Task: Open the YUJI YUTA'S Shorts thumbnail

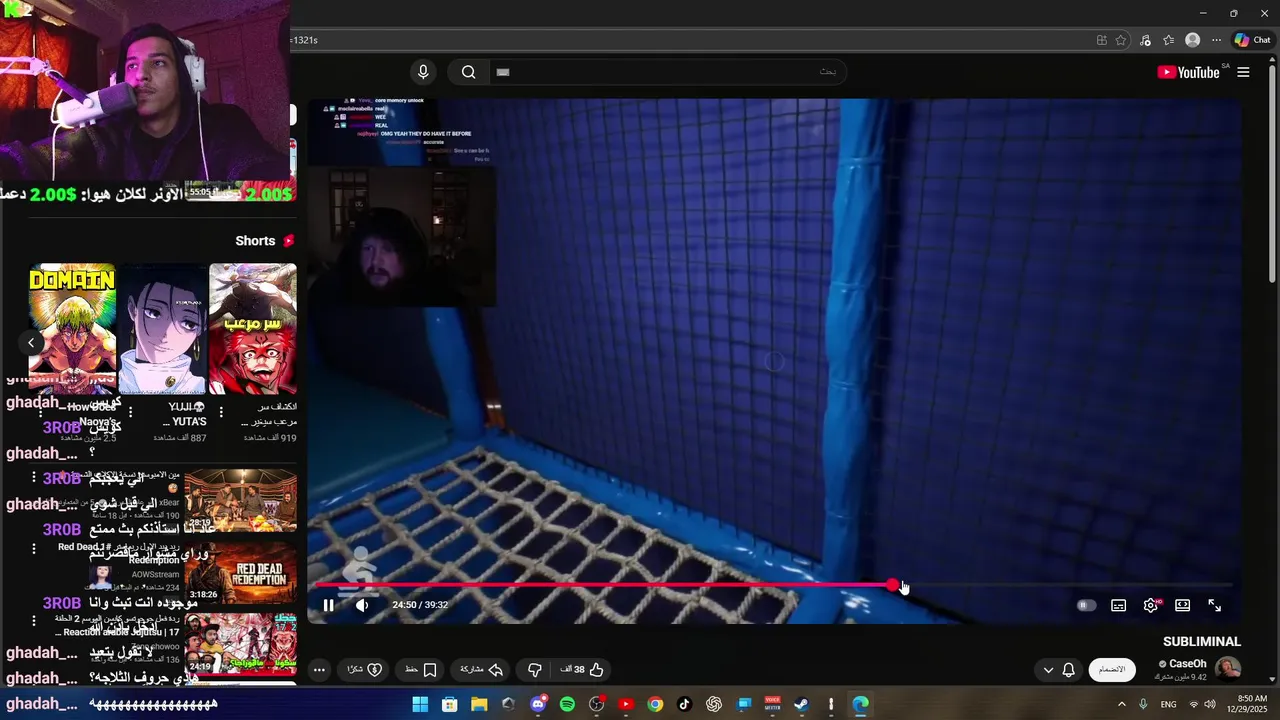Action: (x=162, y=329)
